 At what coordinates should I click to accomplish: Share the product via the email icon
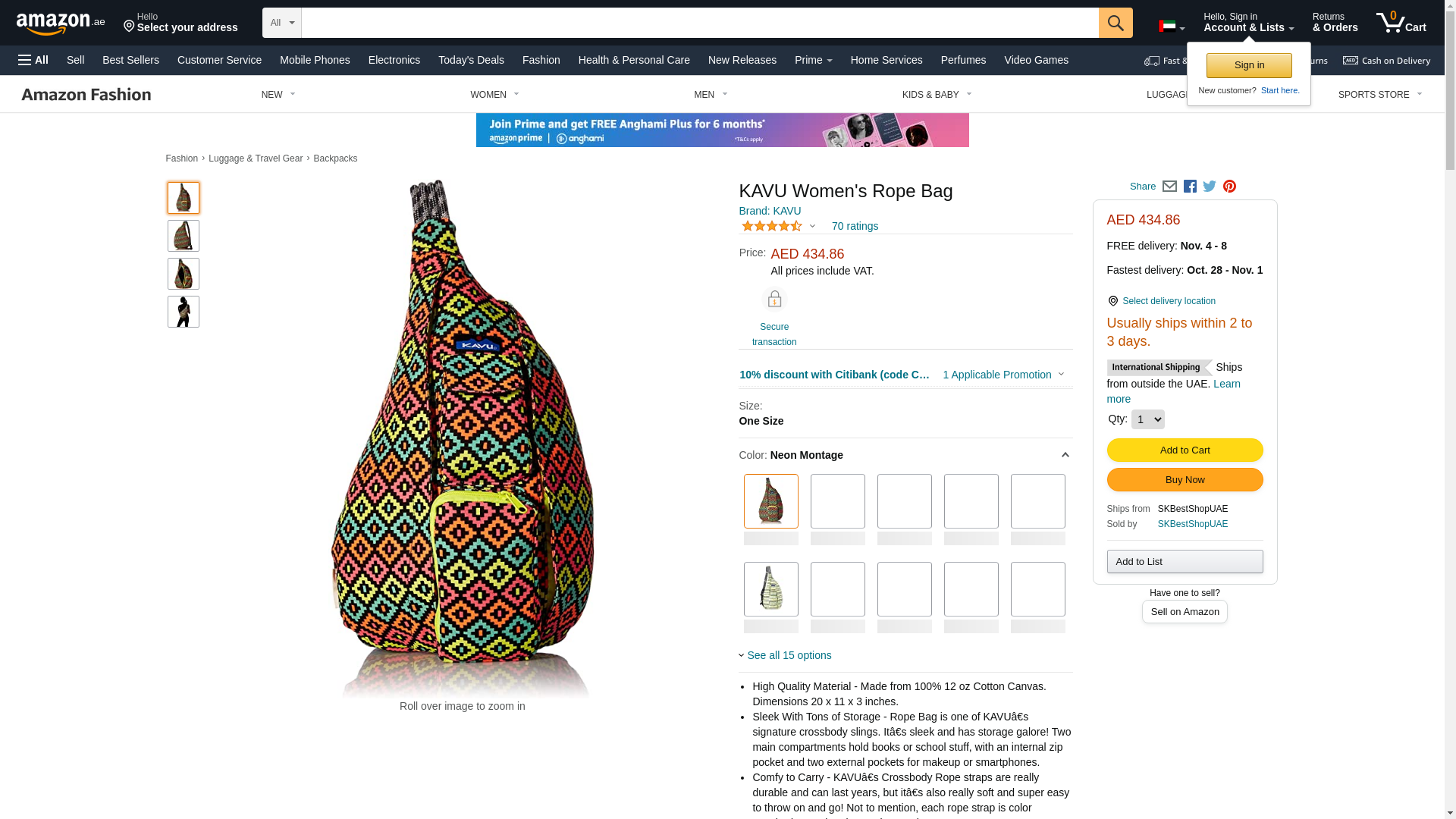coord(1169,187)
